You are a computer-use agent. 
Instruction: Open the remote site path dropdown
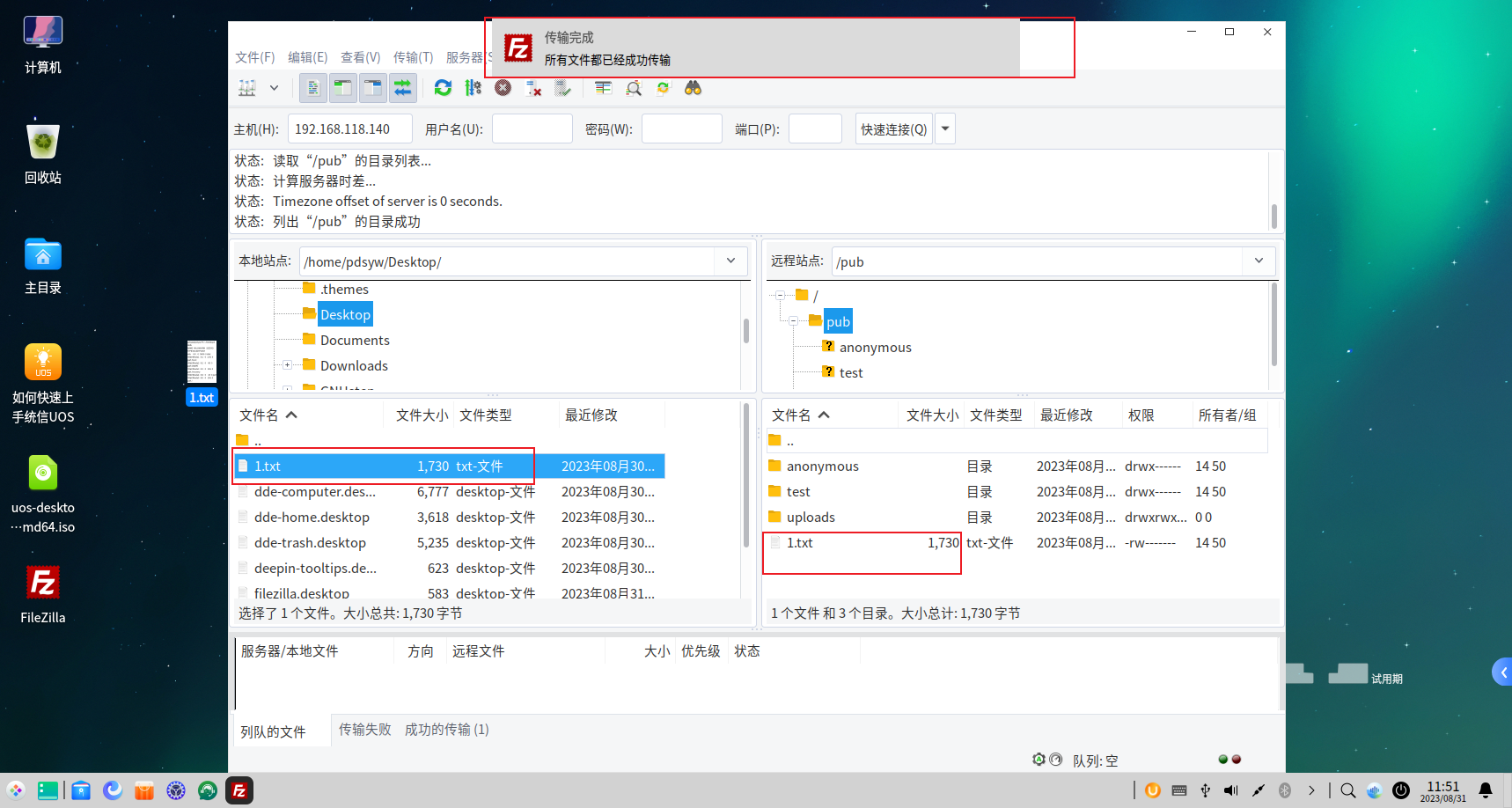pyautogui.click(x=1259, y=261)
